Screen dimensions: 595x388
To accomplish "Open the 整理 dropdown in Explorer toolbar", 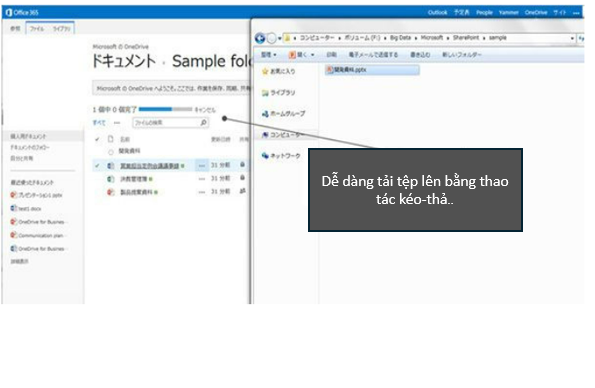I will pos(268,55).
